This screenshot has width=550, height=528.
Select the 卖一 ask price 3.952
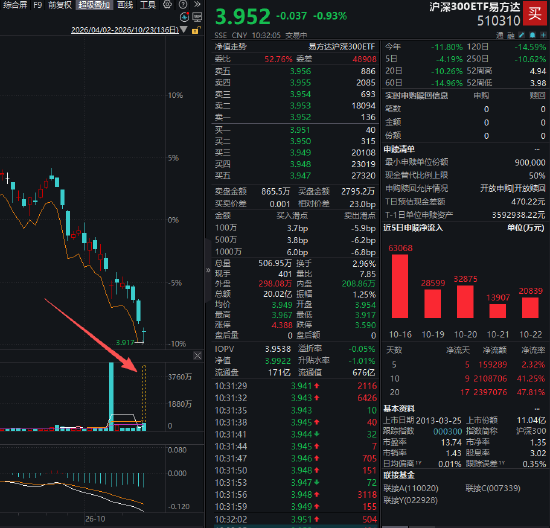(300, 117)
